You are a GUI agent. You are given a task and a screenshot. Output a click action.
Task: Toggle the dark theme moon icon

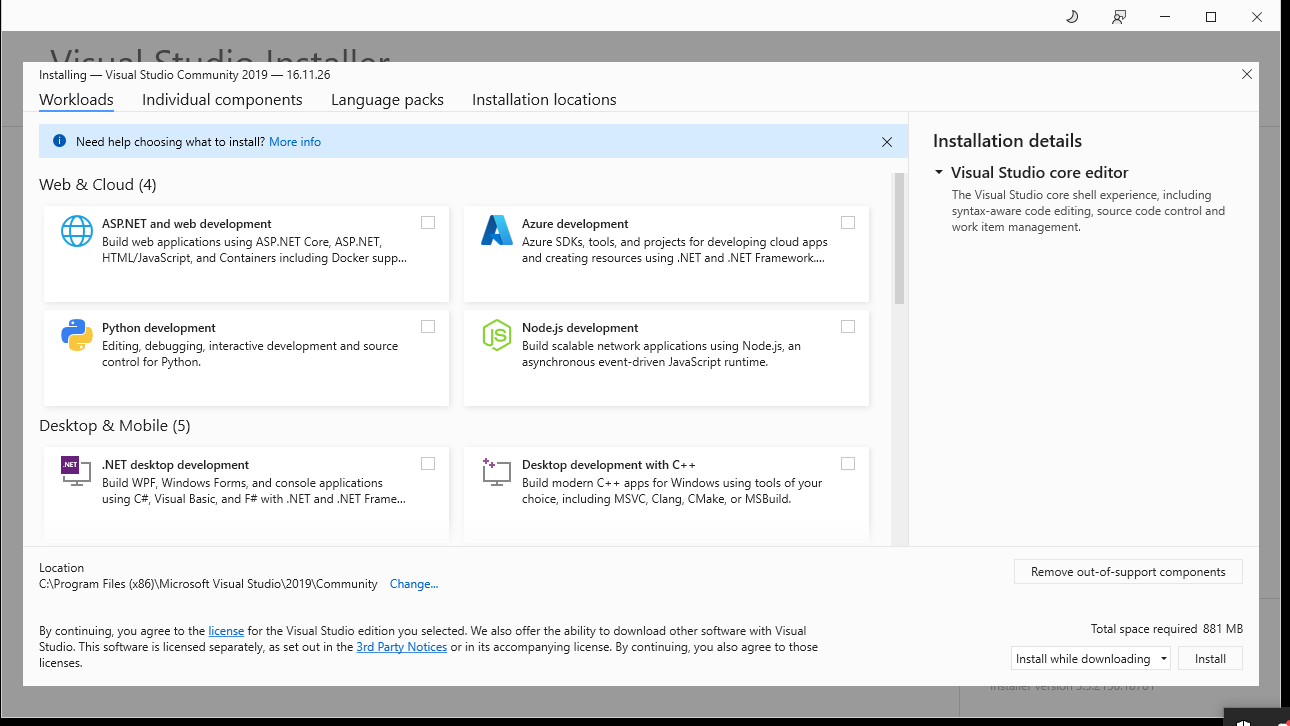(x=1072, y=17)
